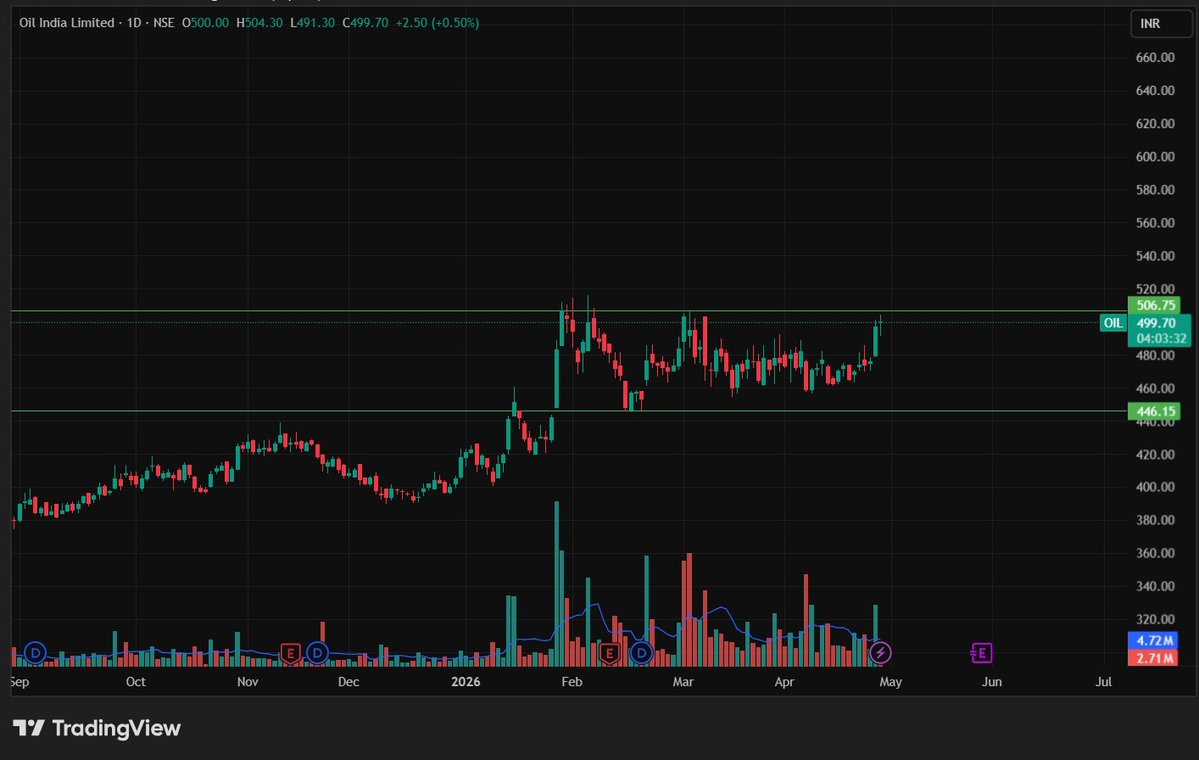Click the Feb label on time axis
The image size is (1199, 760).
pos(572,681)
